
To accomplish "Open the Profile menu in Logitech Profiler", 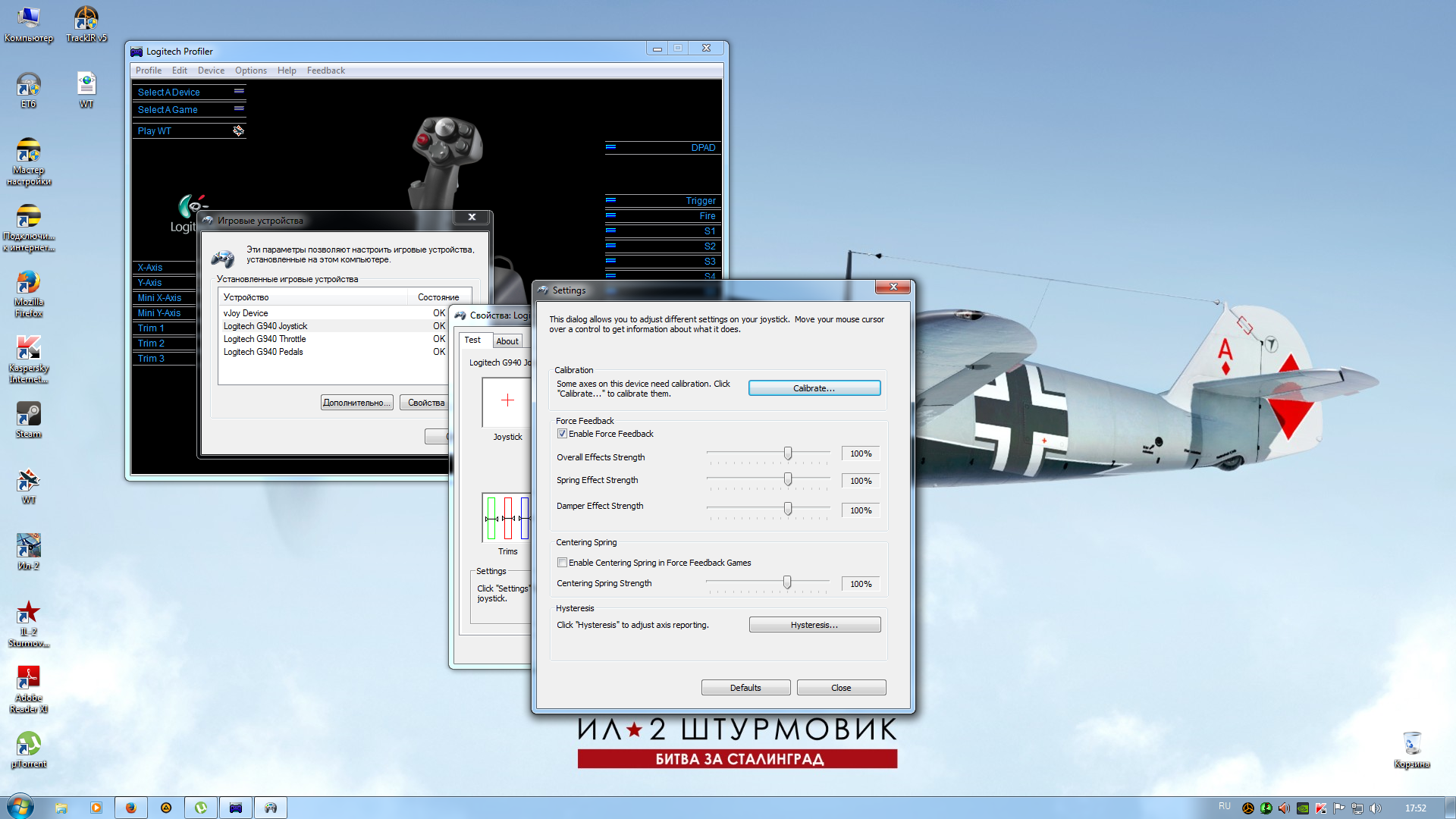I will (149, 71).
